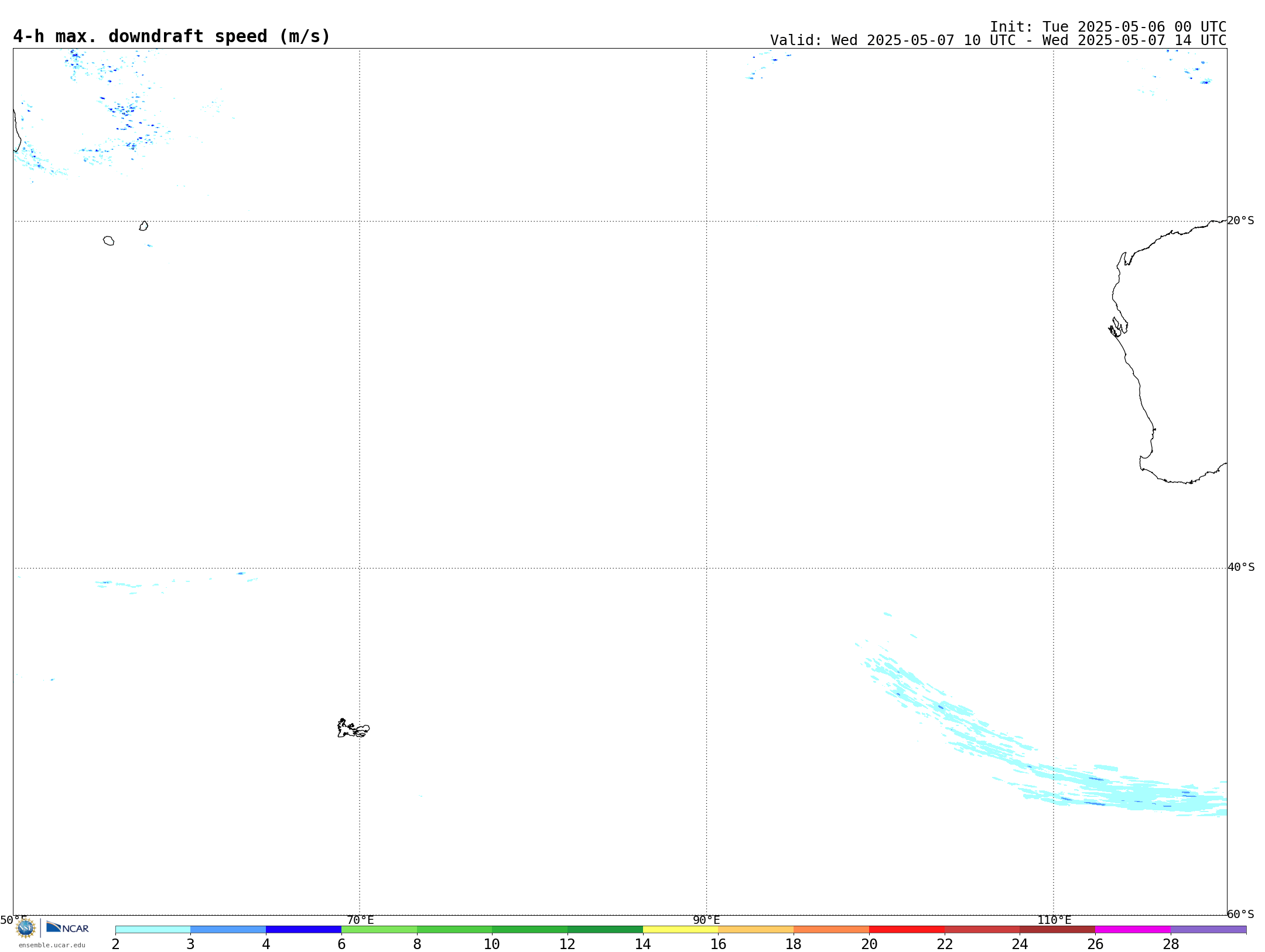Click the magenta 26-28 color swatch
Screen dimensions: 1265x952
(x=1133, y=930)
